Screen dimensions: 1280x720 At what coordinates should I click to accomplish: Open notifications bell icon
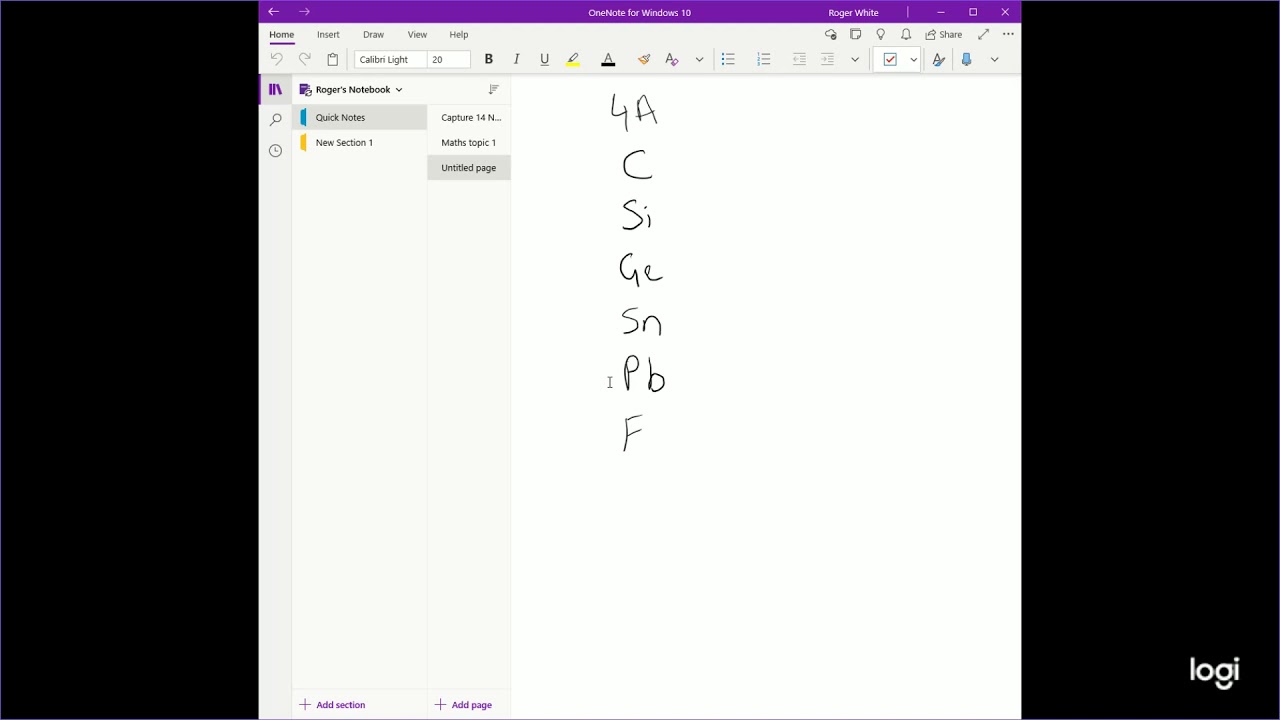tap(906, 35)
